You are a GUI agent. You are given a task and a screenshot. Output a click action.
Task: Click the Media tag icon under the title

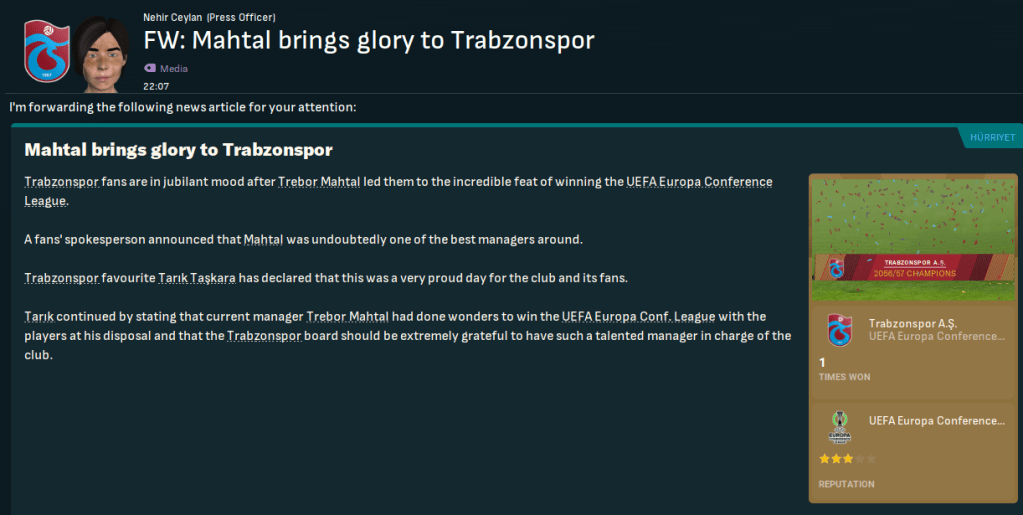(x=150, y=68)
